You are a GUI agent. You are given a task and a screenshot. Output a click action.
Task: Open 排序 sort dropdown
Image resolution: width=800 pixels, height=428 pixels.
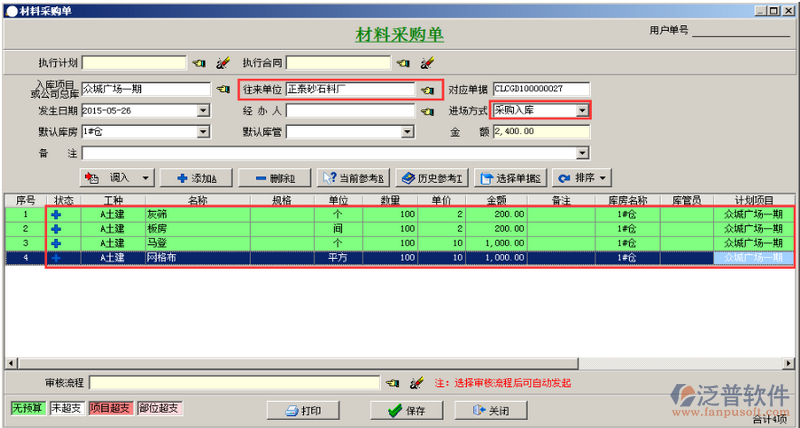coord(603,178)
